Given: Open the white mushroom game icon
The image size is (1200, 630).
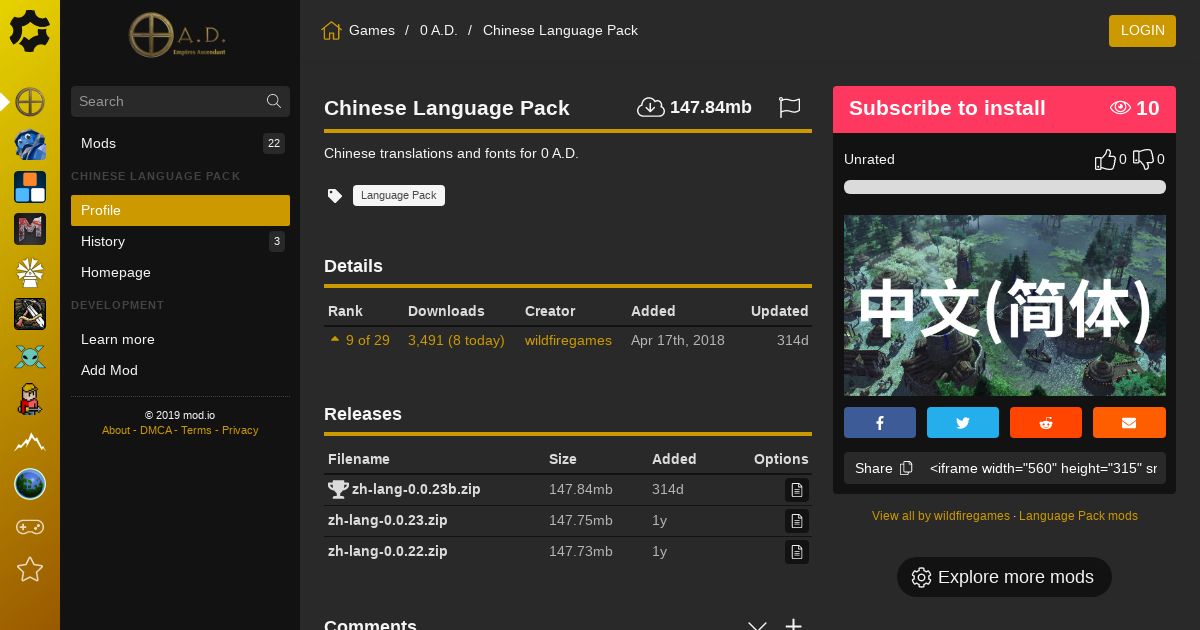Looking at the screenshot, I should (x=30, y=272).
